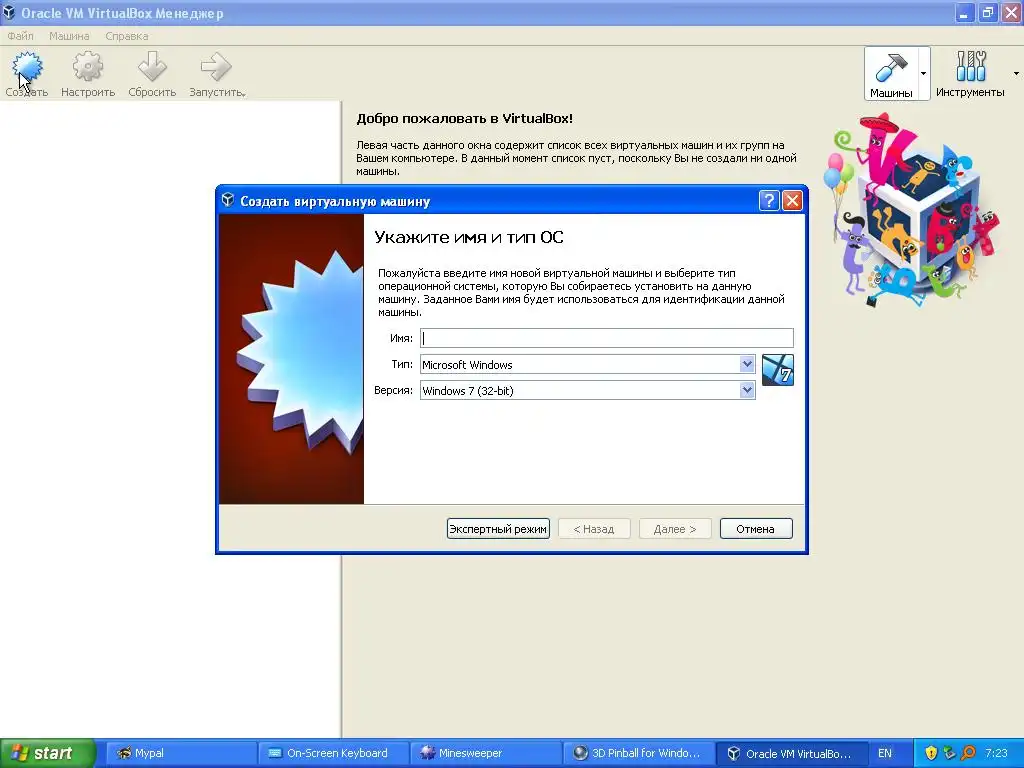Close the Создать виртуальную машину dialog
The width and height of the screenshot is (1024, 768).
click(792, 200)
